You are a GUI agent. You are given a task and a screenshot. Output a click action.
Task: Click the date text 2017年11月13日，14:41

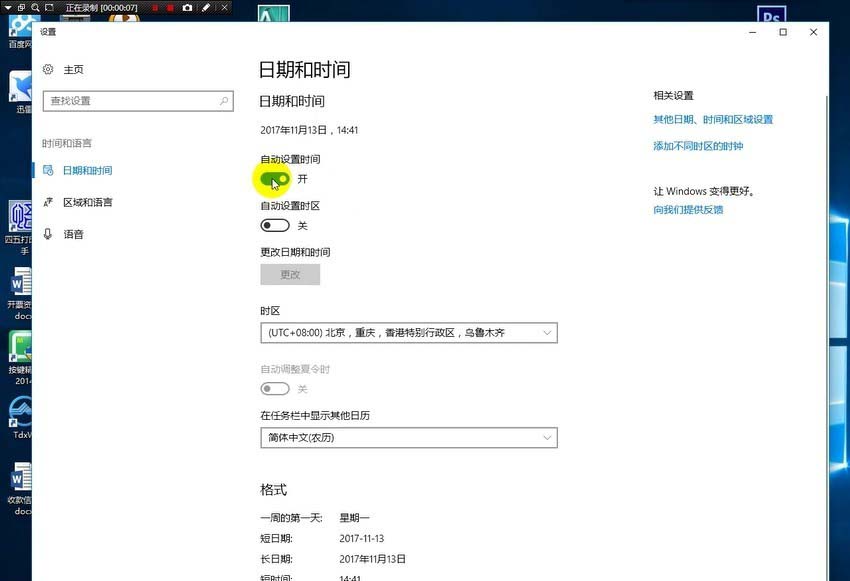coord(309,130)
